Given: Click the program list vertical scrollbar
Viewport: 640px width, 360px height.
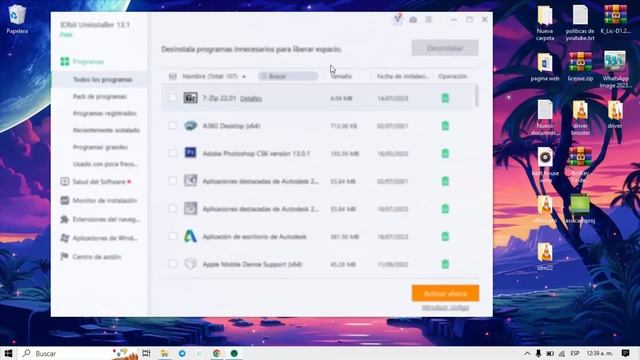Looking at the screenshot, I should (476, 96).
